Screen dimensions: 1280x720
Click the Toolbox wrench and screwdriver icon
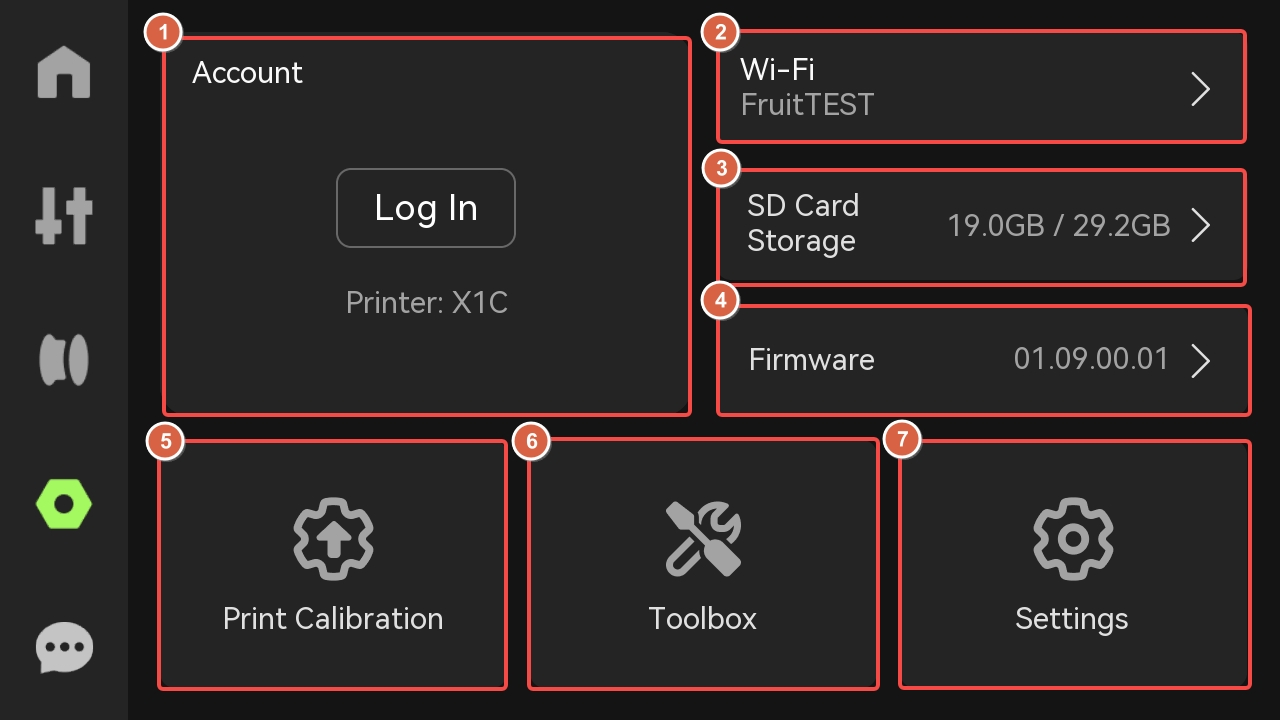[x=703, y=539]
